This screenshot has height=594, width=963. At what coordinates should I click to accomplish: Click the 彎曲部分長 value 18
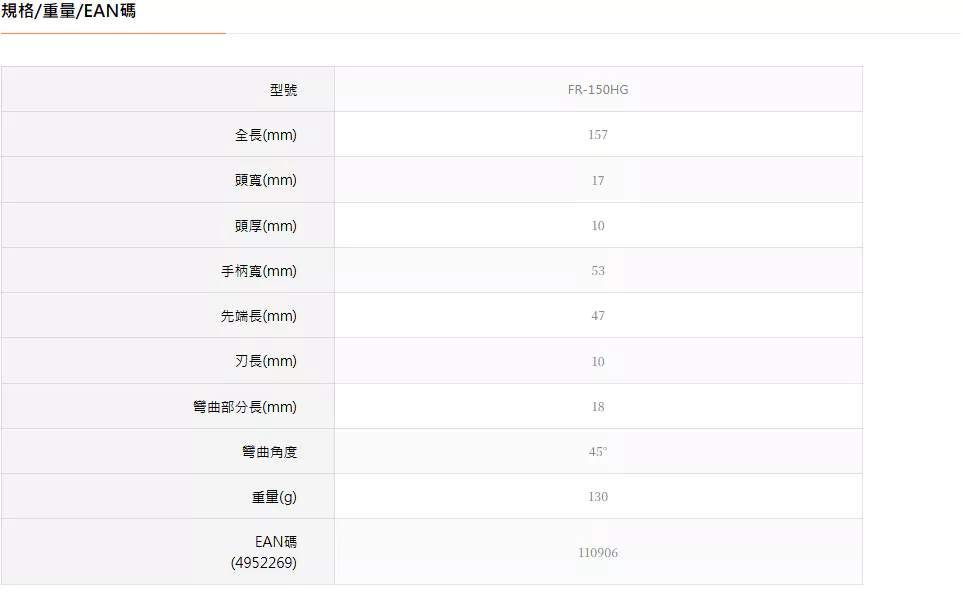pyautogui.click(x=598, y=406)
